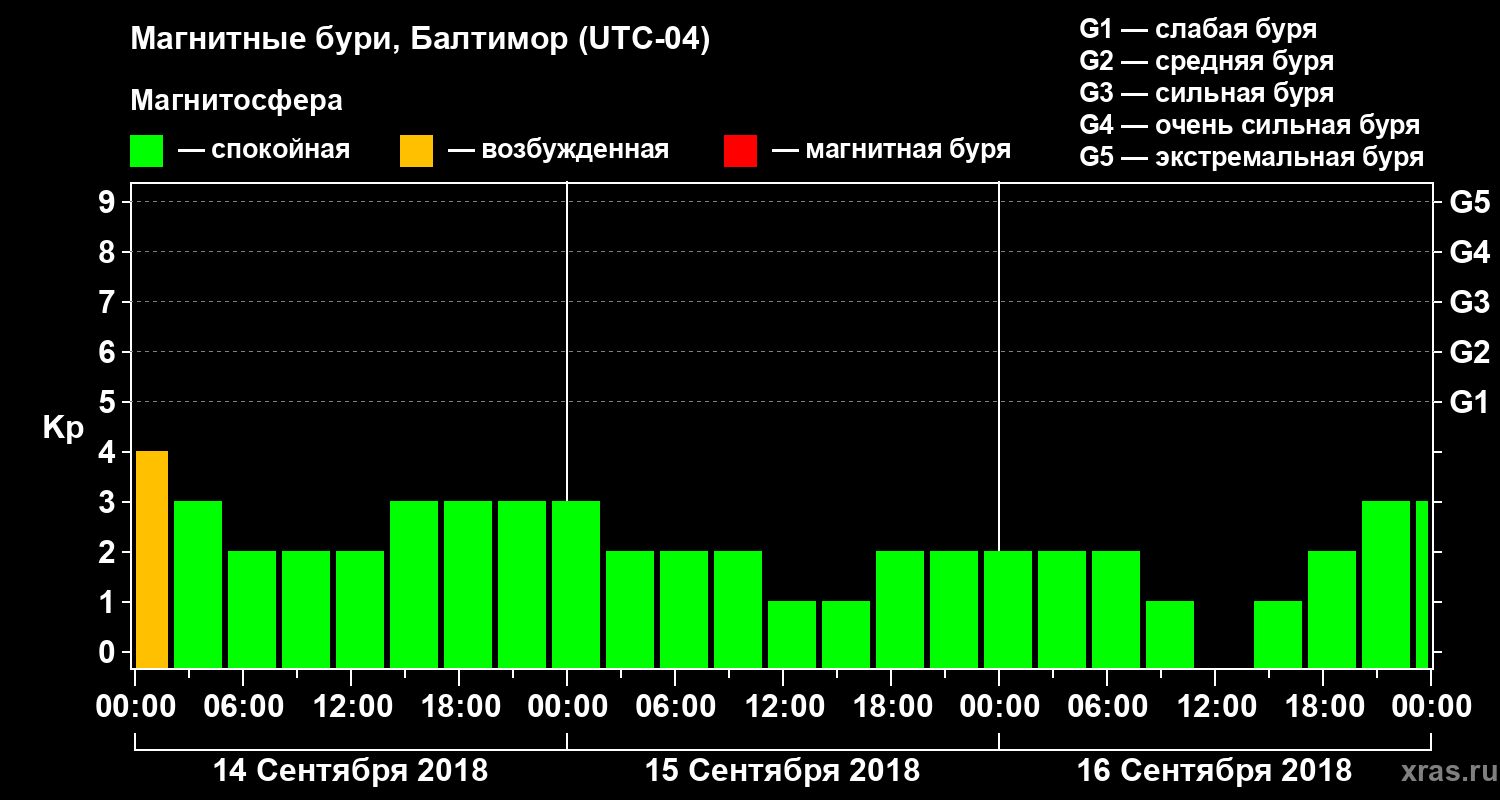Click the 00:00 label starting 15 Сентября
The image size is (1500, 800).
[x=567, y=707]
